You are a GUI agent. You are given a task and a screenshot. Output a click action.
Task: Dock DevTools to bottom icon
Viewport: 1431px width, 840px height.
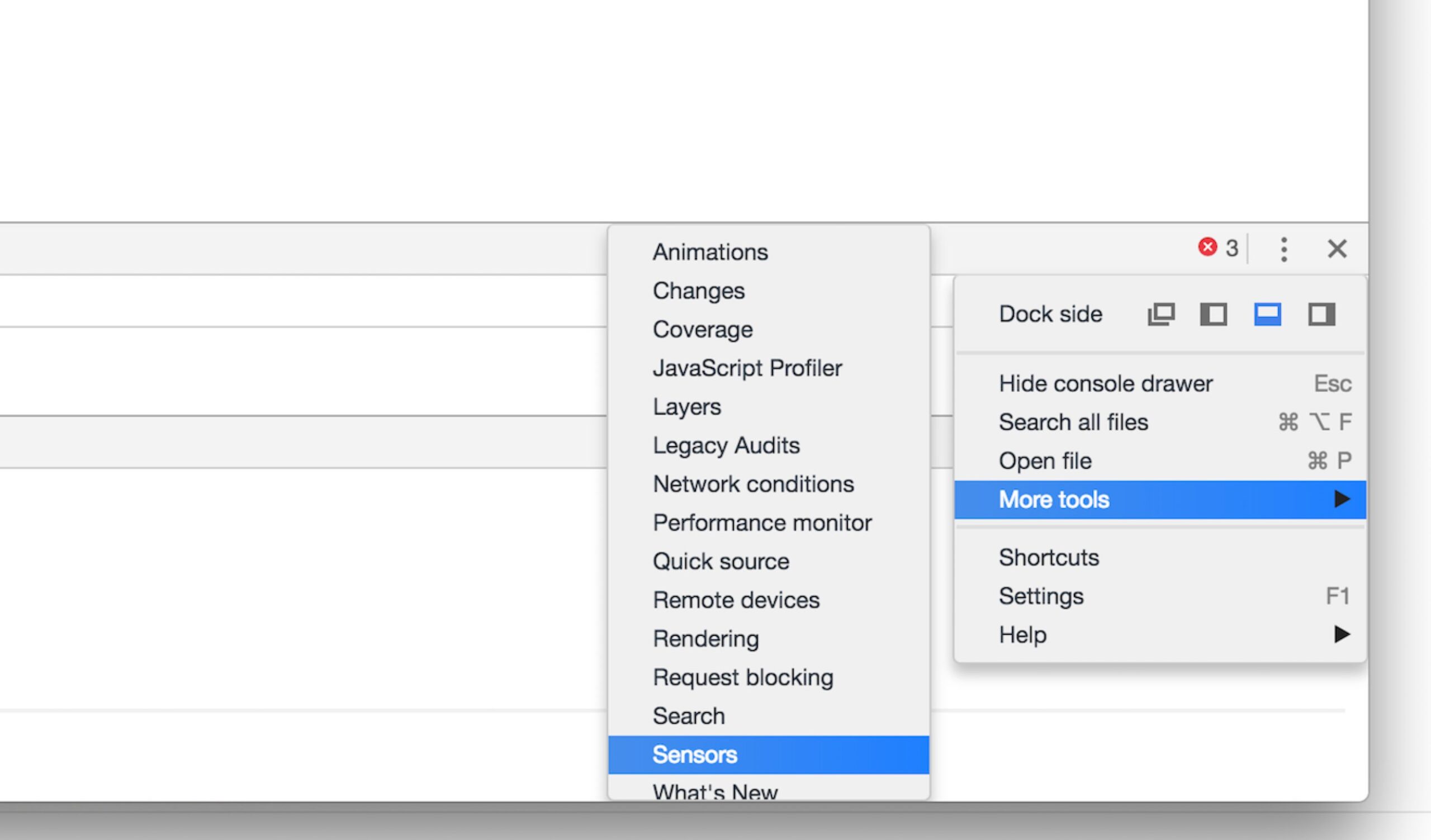tap(1267, 314)
